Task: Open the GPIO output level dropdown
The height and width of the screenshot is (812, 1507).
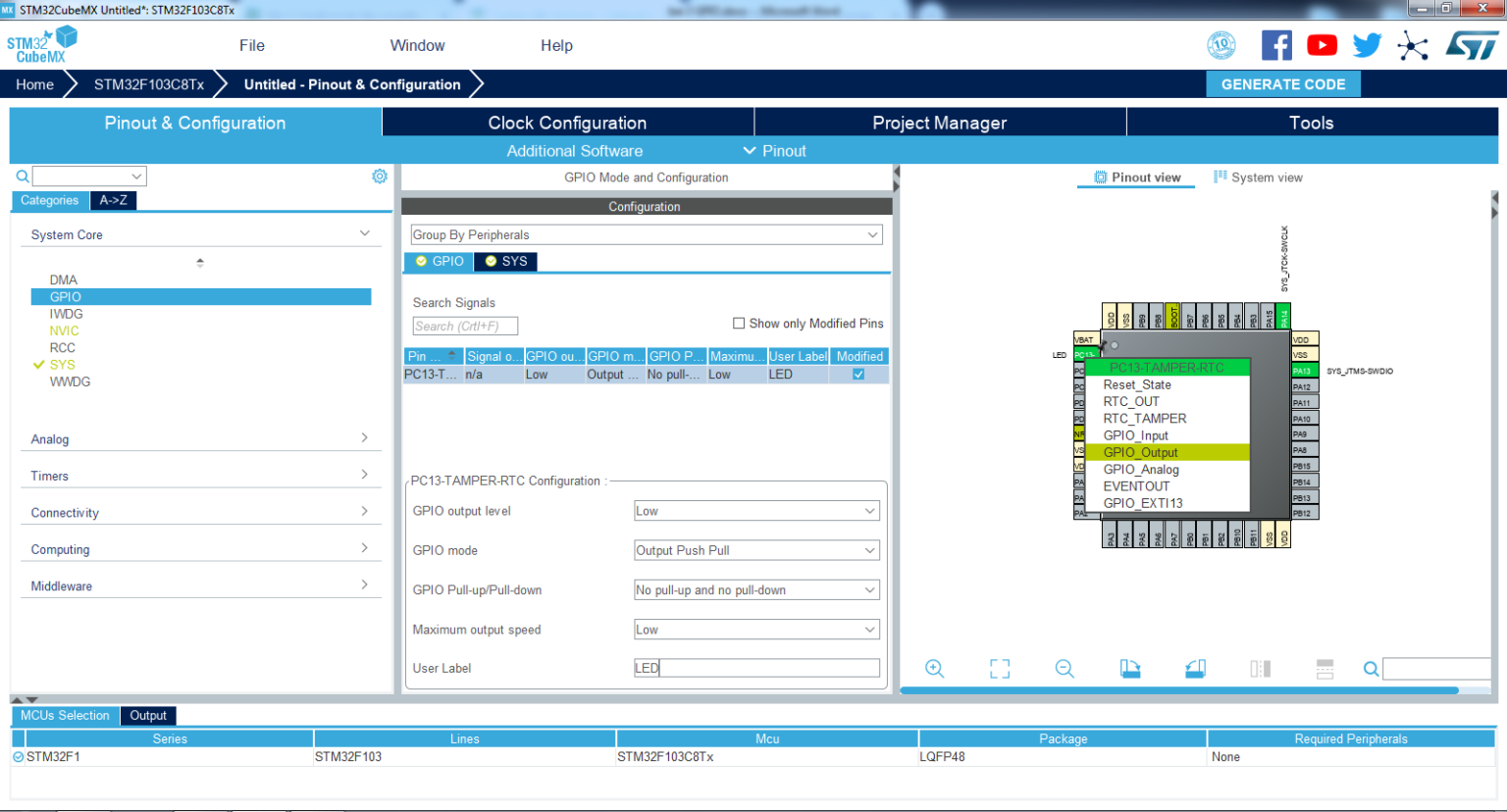Action: (756, 511)
